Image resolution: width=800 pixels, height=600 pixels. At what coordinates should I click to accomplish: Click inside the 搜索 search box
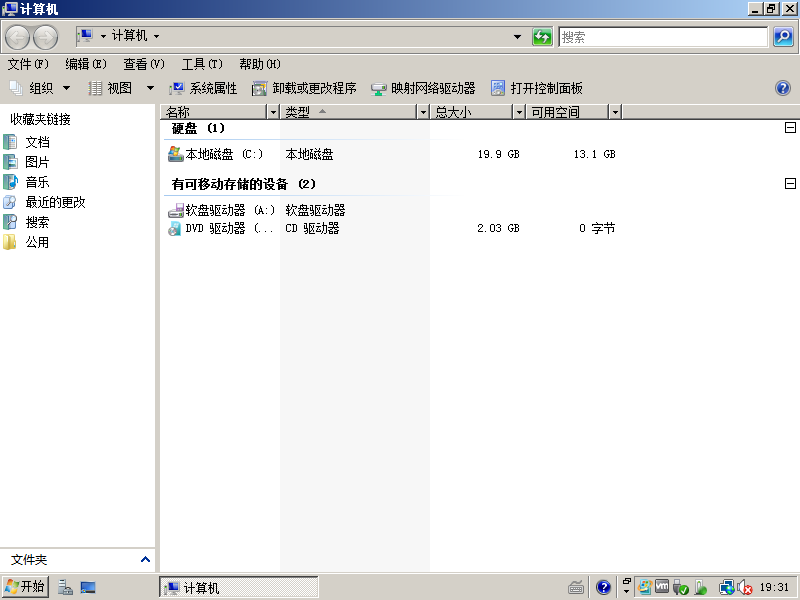coord(663,37)
